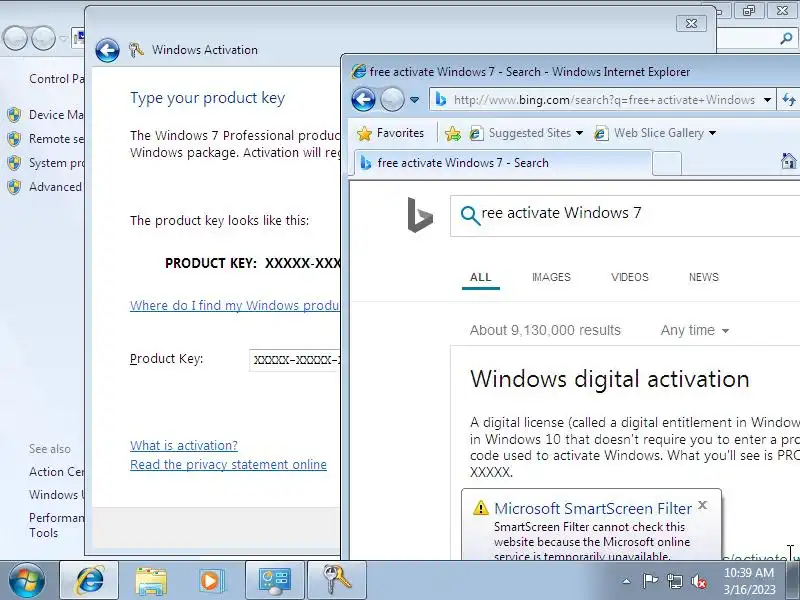Click the Control Panel window forward button
Viewport: 800px width, 600px height.
(44, 38)
